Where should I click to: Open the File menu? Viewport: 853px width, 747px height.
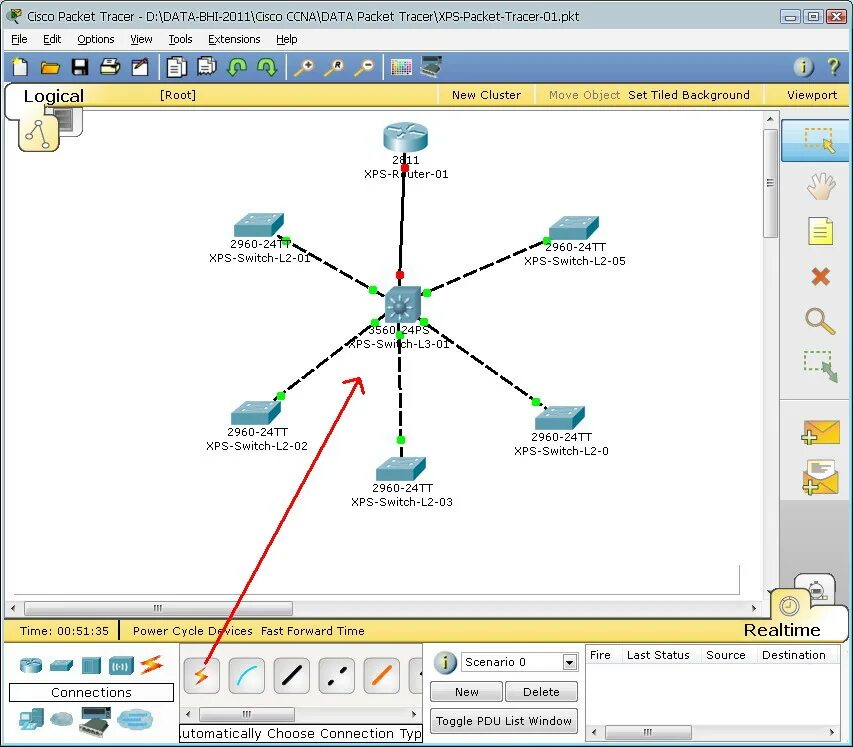point(19,39)
